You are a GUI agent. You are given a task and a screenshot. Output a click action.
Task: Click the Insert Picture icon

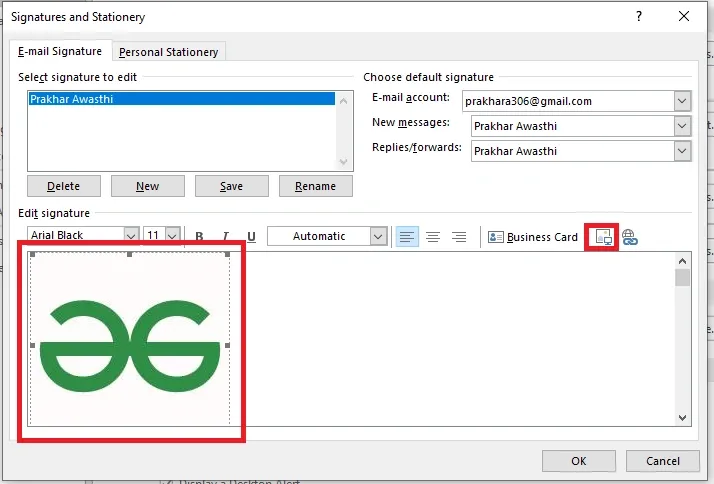pyautogui.click(x=603, y=237)
